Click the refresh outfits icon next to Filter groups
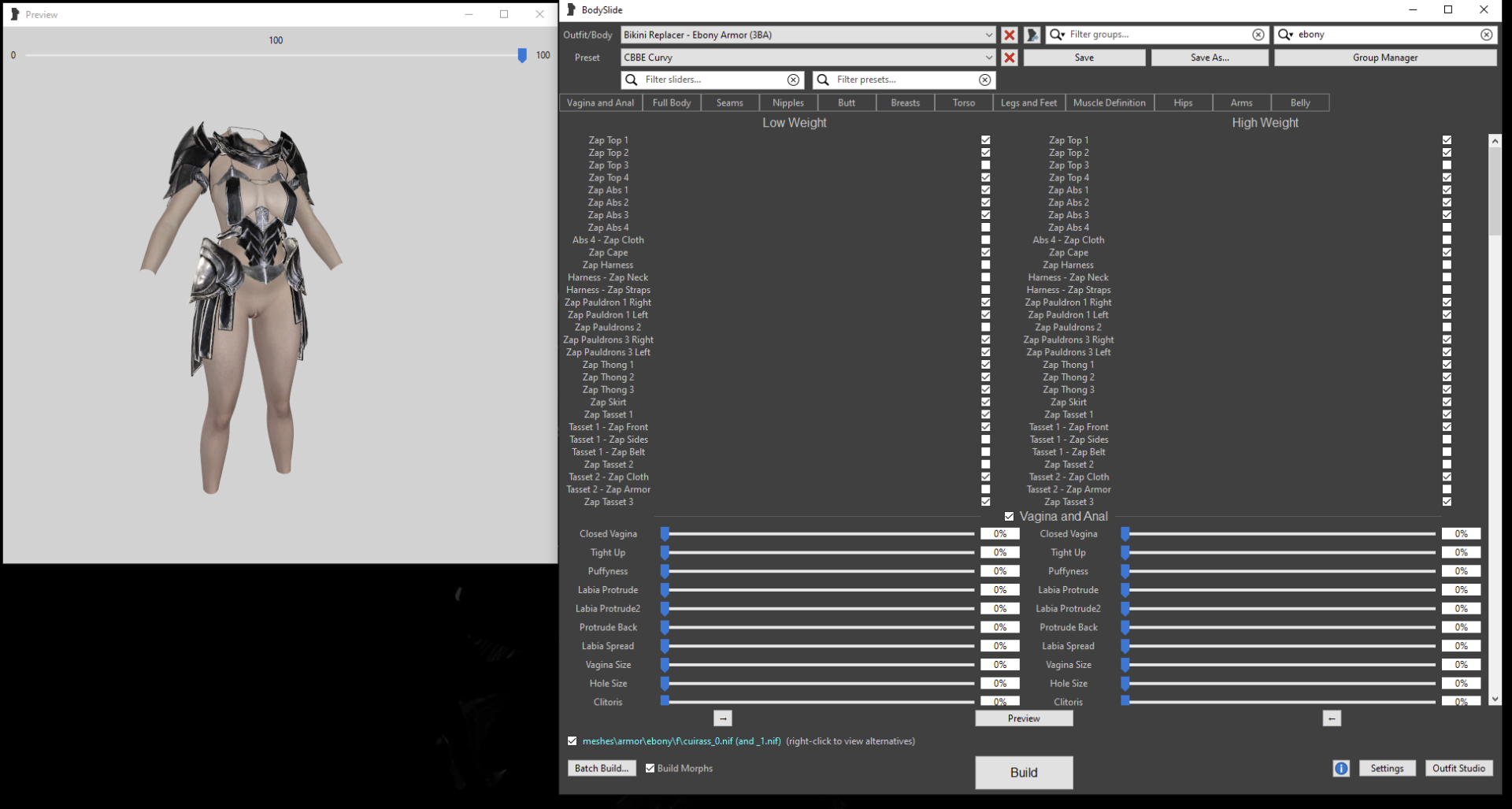1512x809 pixels. pos(1032,35)
